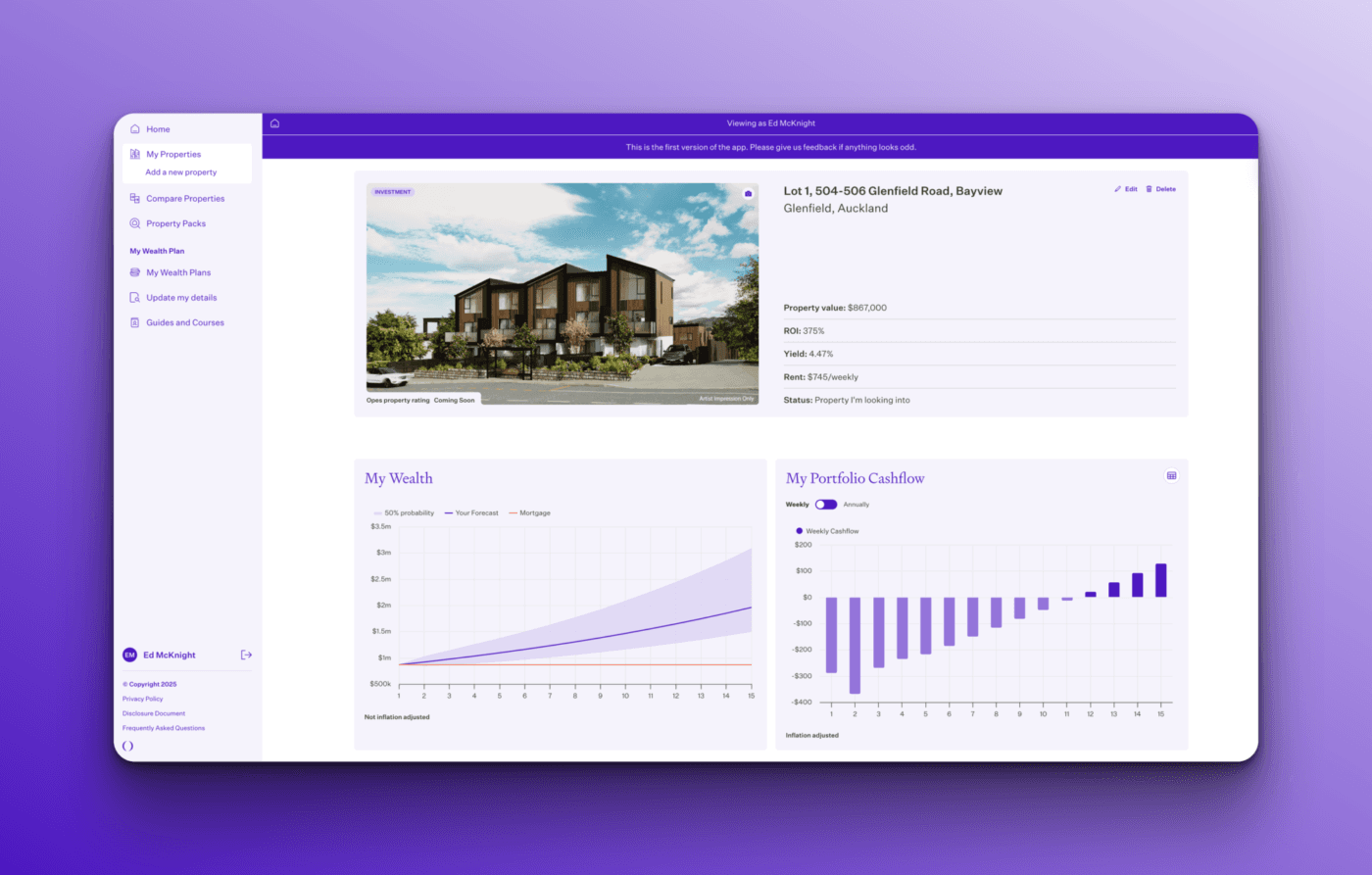Screen dimensions: 1372x875
Task: Click the table view icon in Portfolio Cashflow
Action: [x=1171, y=476]
